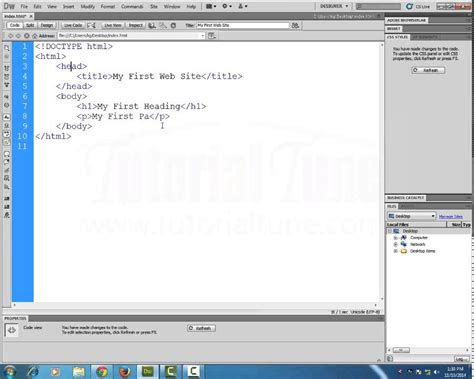Click the Live View options icon after Address
474x379 pixels.
(212, 36)
